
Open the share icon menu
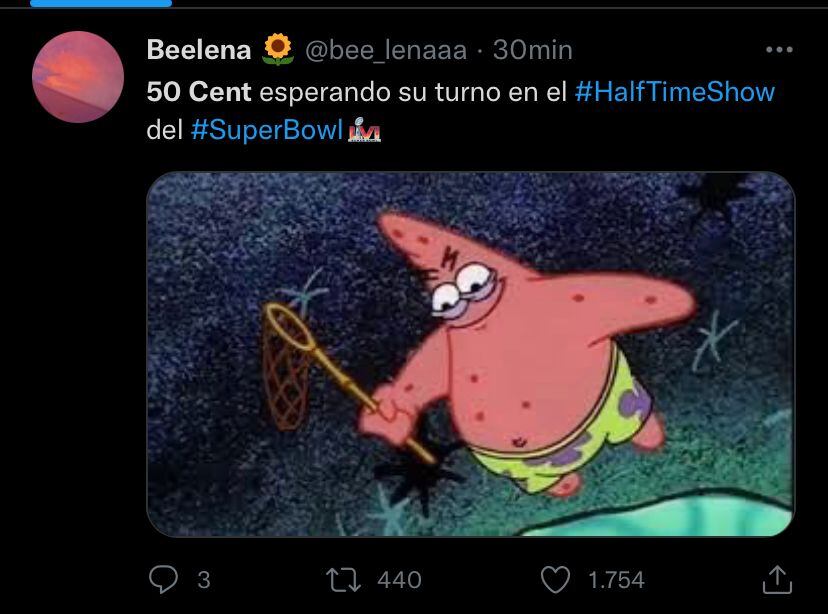click(x=777, y=579)
